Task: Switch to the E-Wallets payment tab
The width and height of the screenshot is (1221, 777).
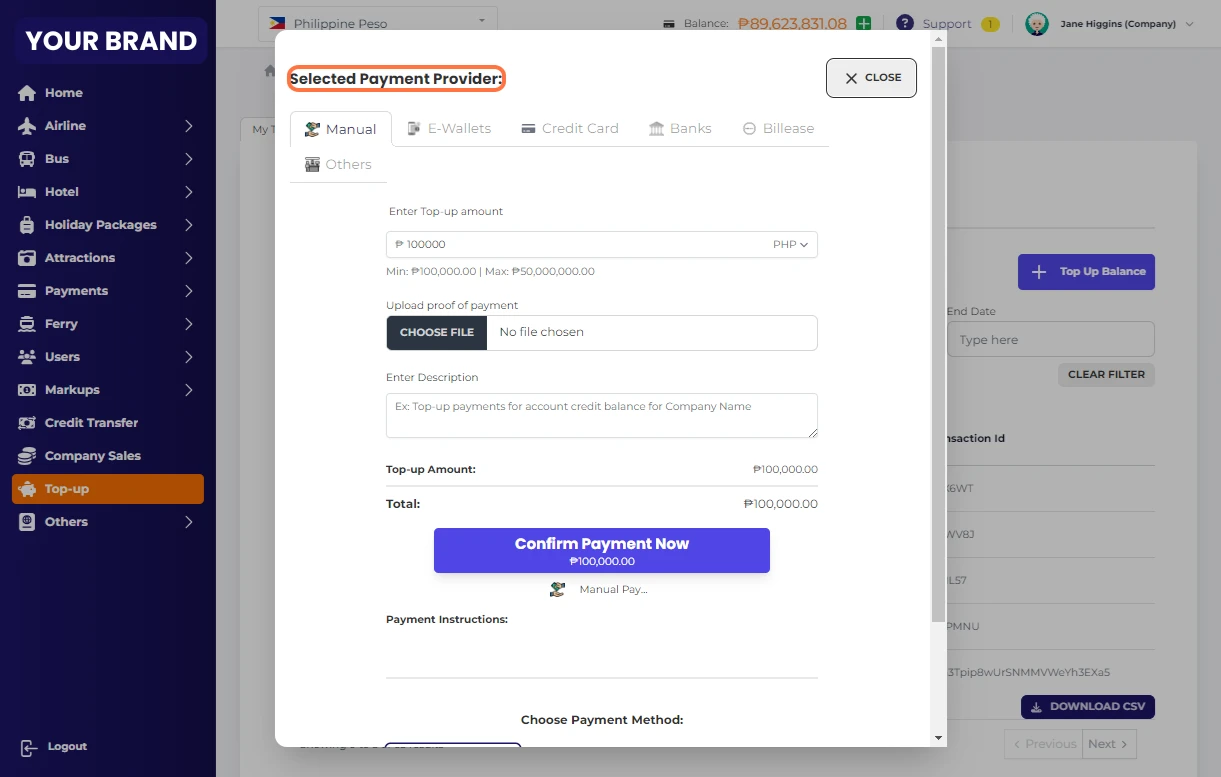Action: pyautogui.click(x=449, y=128)
